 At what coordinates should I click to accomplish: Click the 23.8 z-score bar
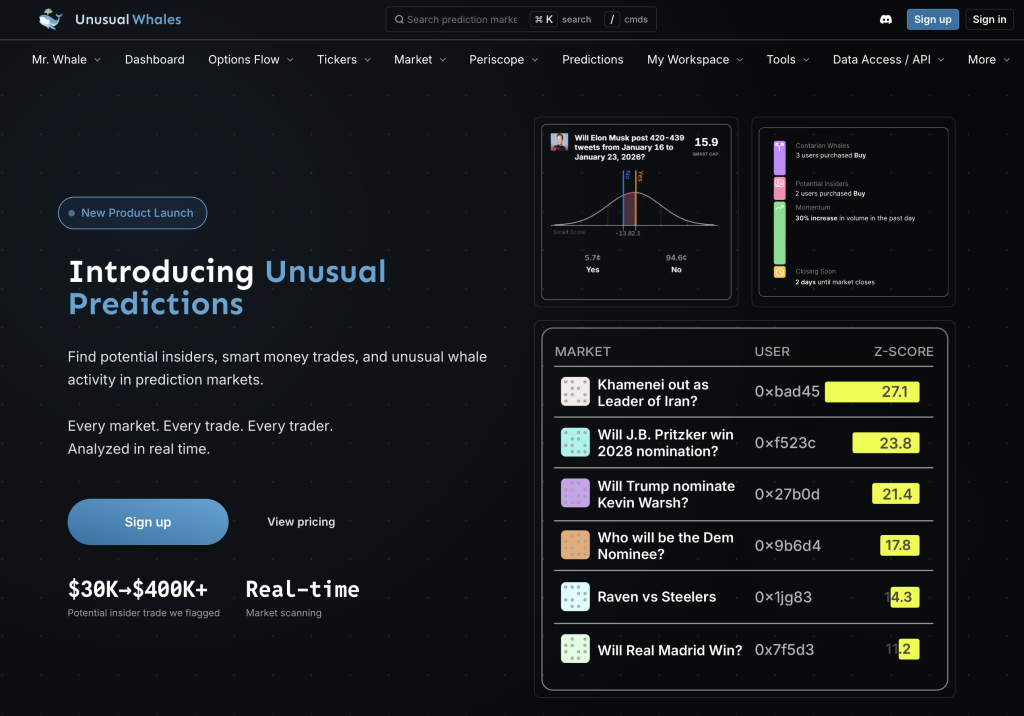click(886, 443)
